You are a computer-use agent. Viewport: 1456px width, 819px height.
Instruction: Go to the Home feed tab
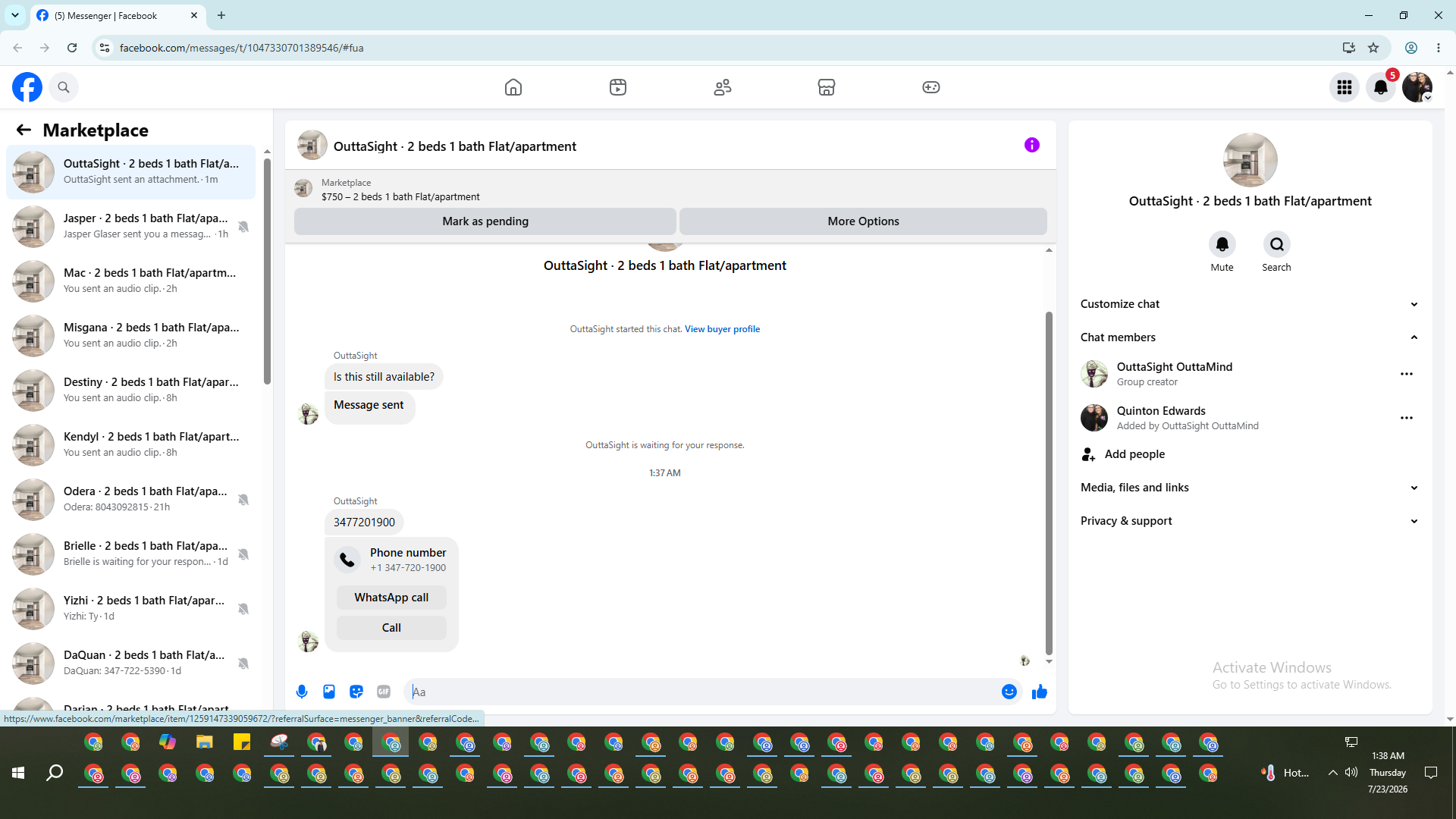pos(513,87)
